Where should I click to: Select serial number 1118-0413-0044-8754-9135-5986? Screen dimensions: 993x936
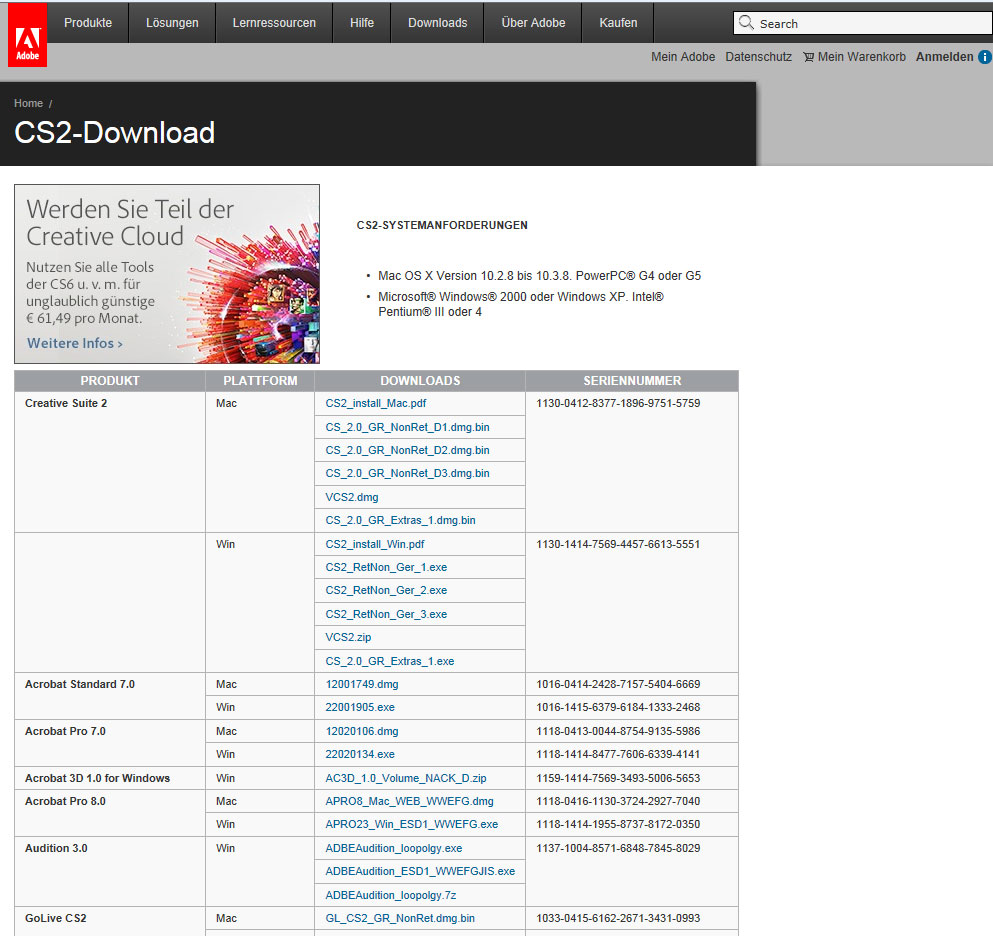coord(618,731)
